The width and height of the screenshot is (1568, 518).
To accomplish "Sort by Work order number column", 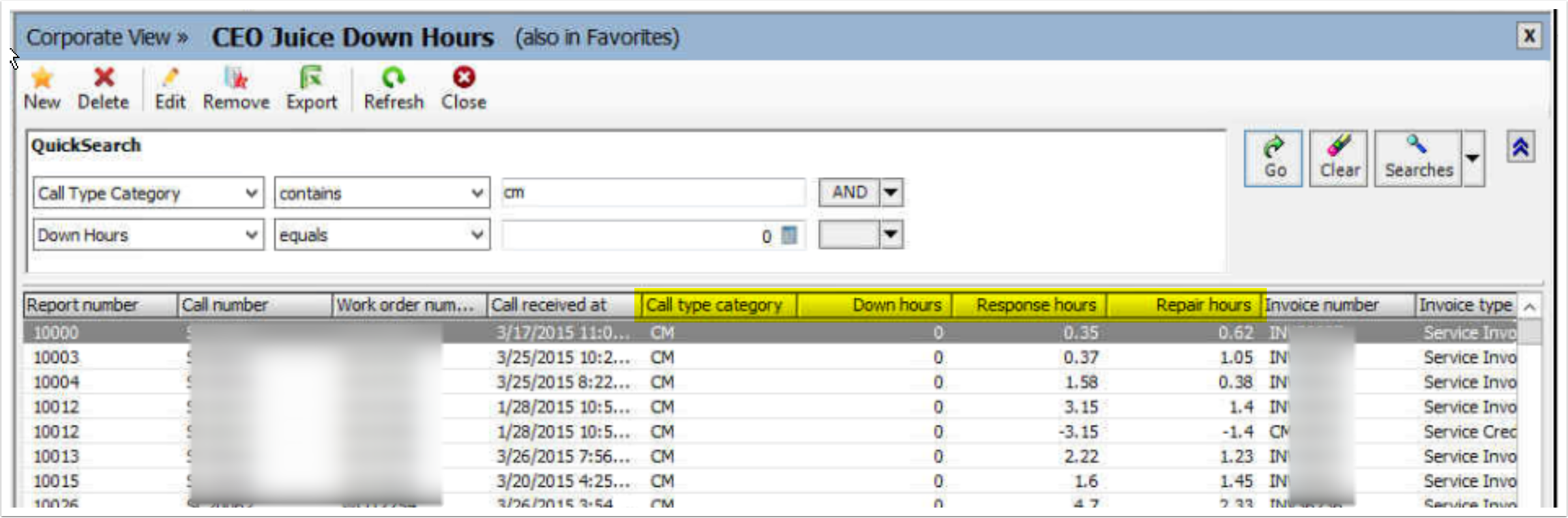I will click(x=409, y=305).
